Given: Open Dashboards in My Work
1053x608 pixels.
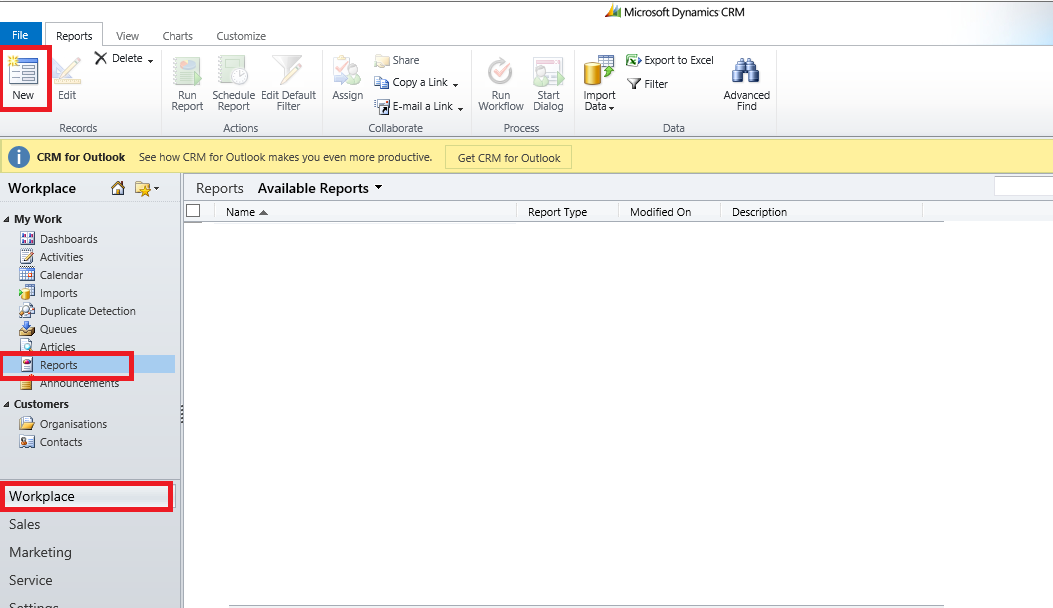Looking at the screenshot, I should 68,239.
